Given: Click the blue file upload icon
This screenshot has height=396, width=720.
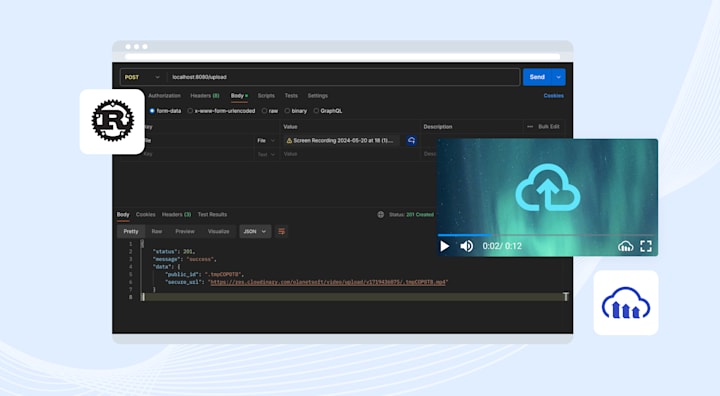Looking at the screenshot, I should tap(411, 141).
